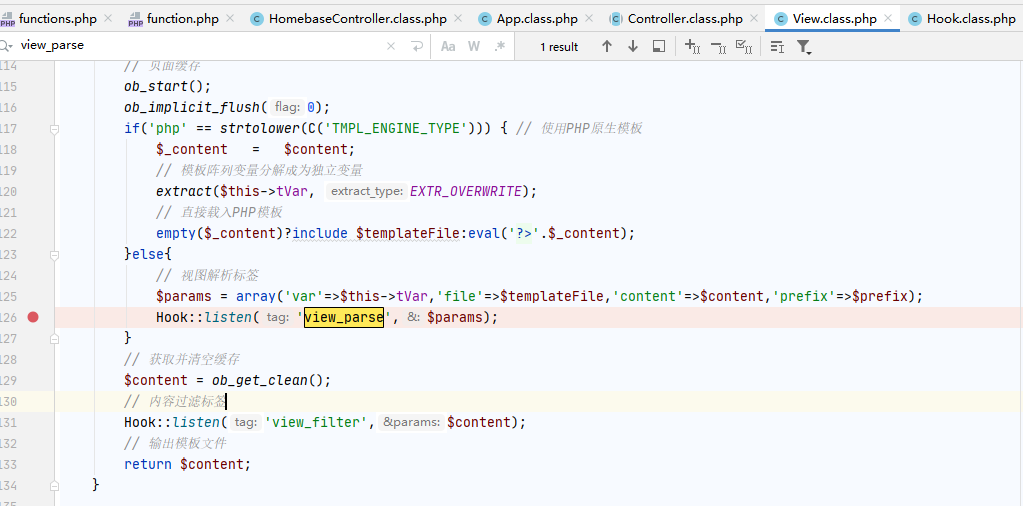Click 'TMPL_ENGINE_TYPE' string

399,128
